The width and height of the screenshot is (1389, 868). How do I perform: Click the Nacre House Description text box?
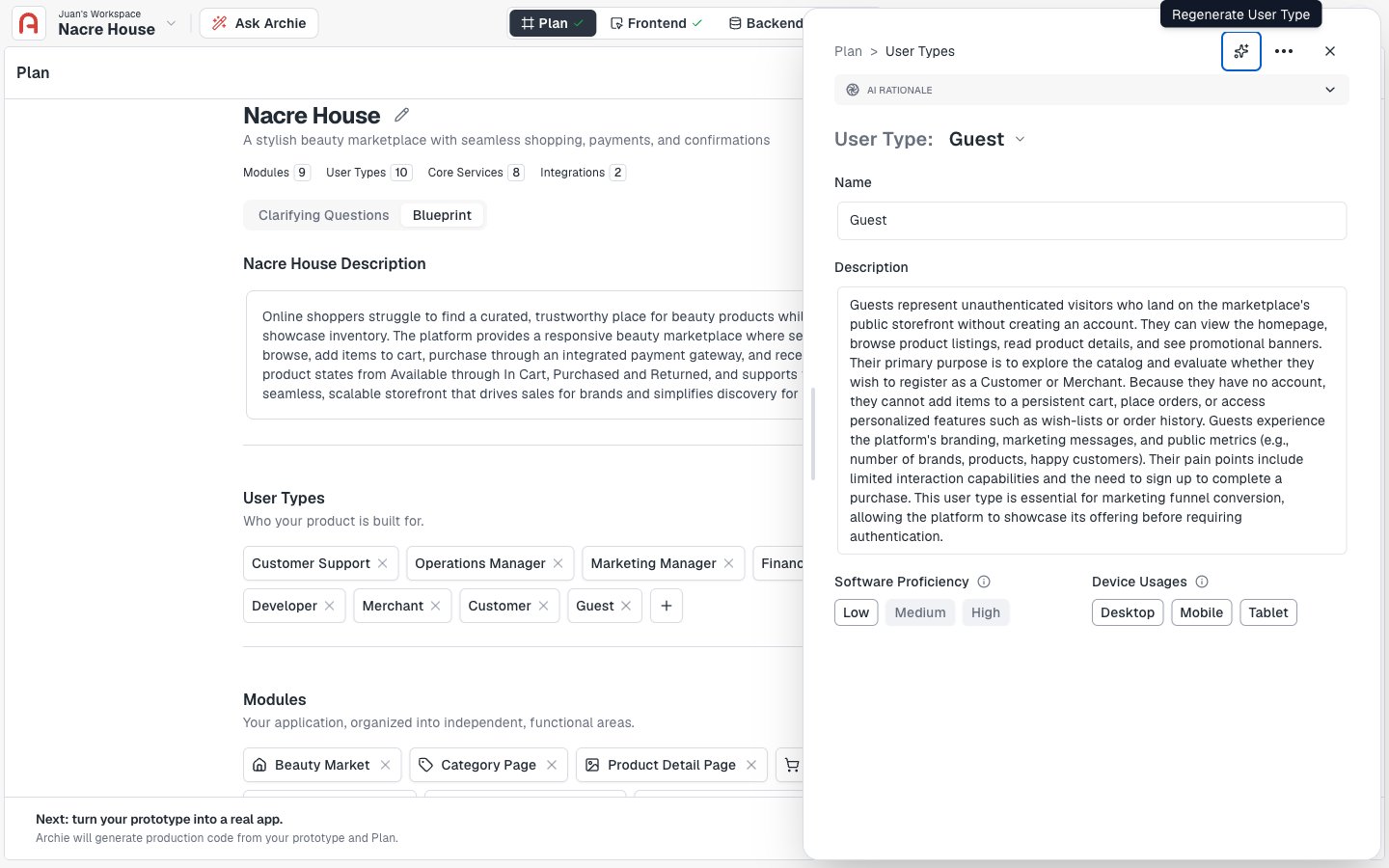coord(526,355)
